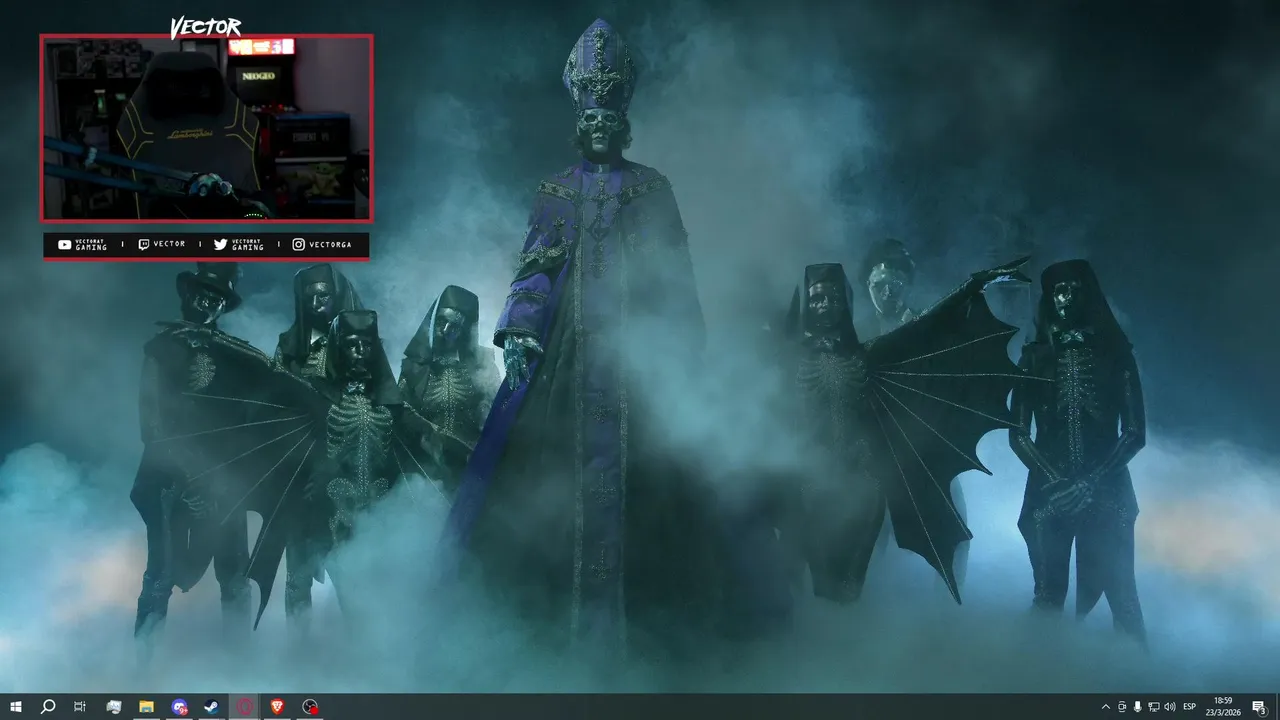1280x720 pixels.
Task: Click the Meet Now camera tray icon
Action: pos(1122,707)
